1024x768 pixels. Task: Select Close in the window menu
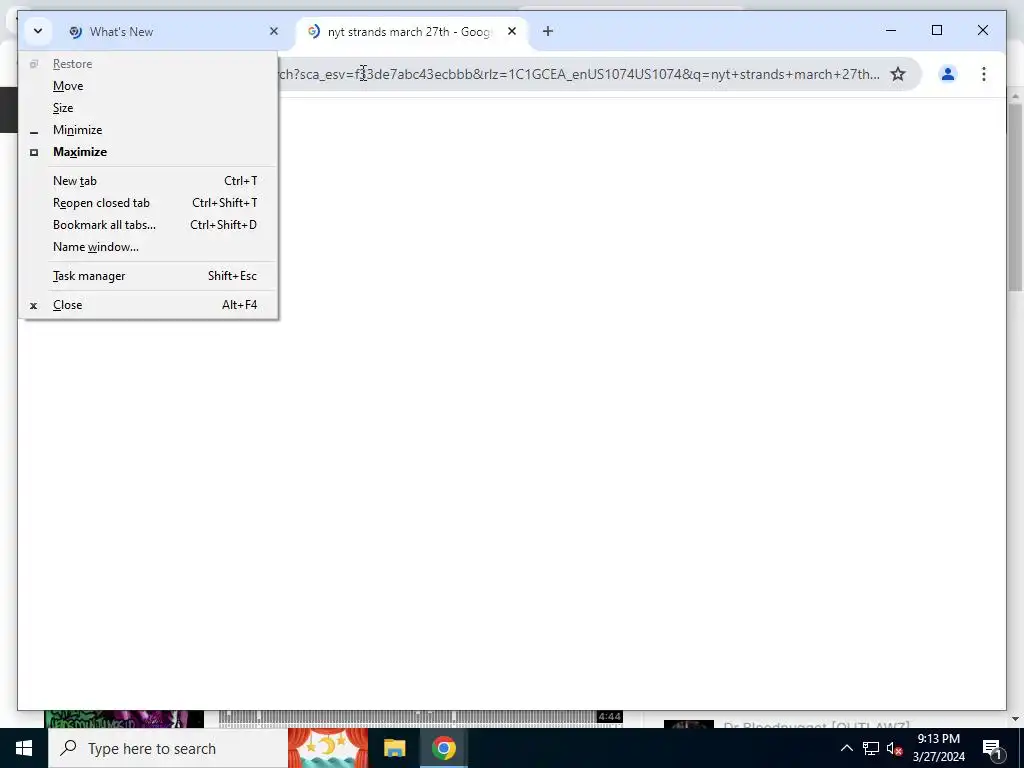point(149,304)
